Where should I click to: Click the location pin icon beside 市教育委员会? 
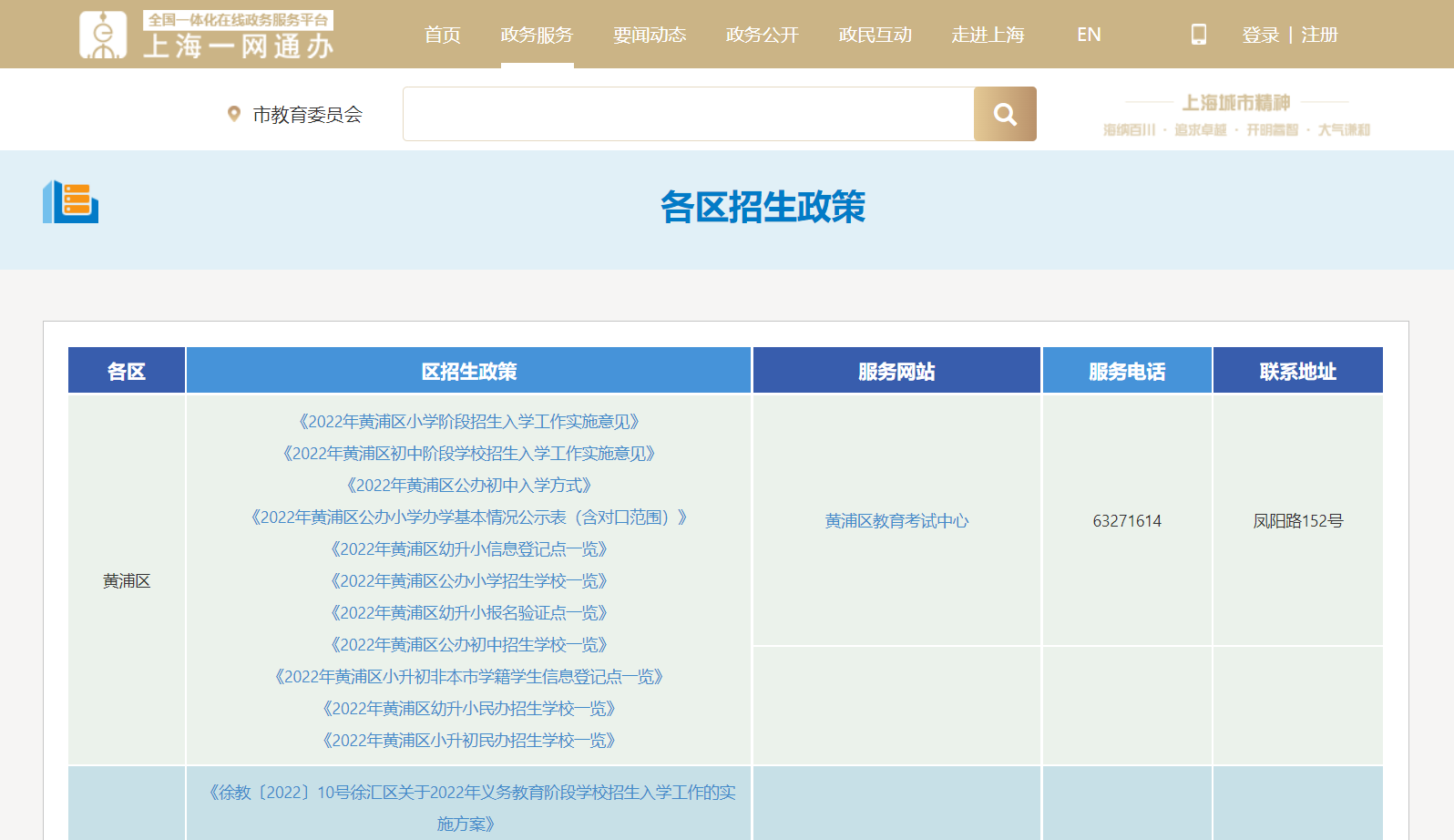[x=234, y=114]
